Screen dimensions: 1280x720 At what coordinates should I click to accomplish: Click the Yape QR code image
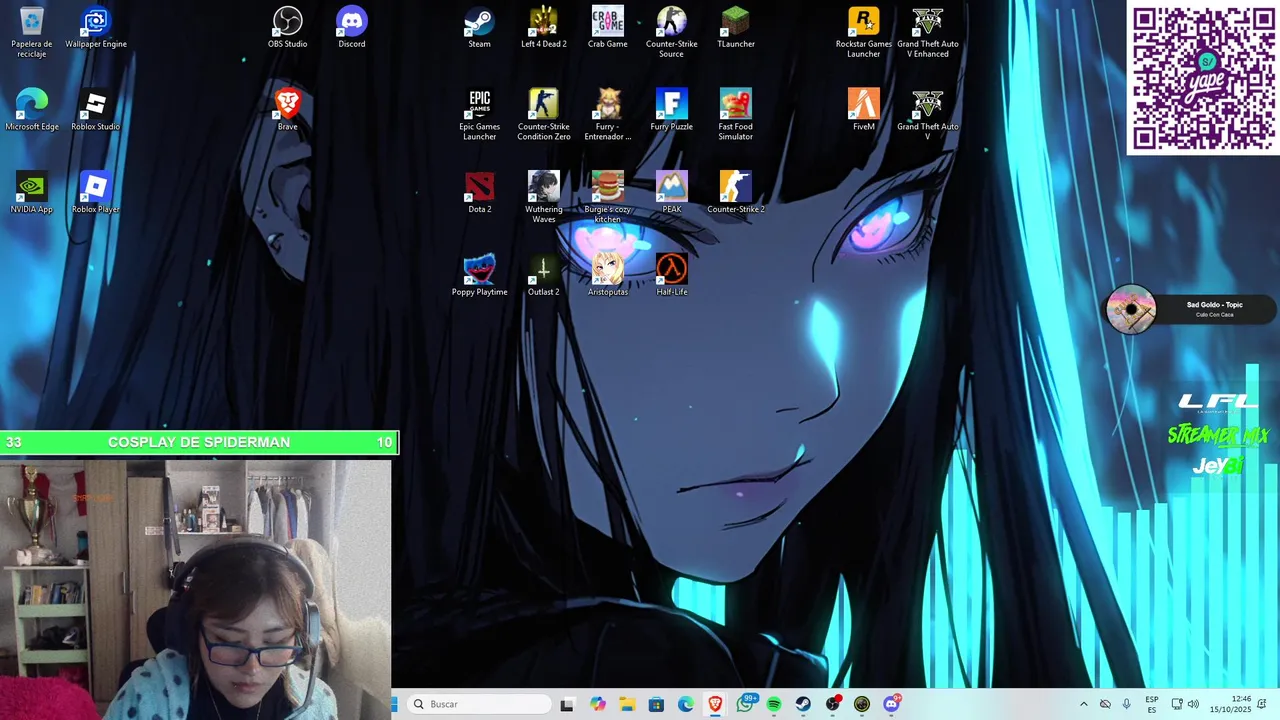point(1203,78)
